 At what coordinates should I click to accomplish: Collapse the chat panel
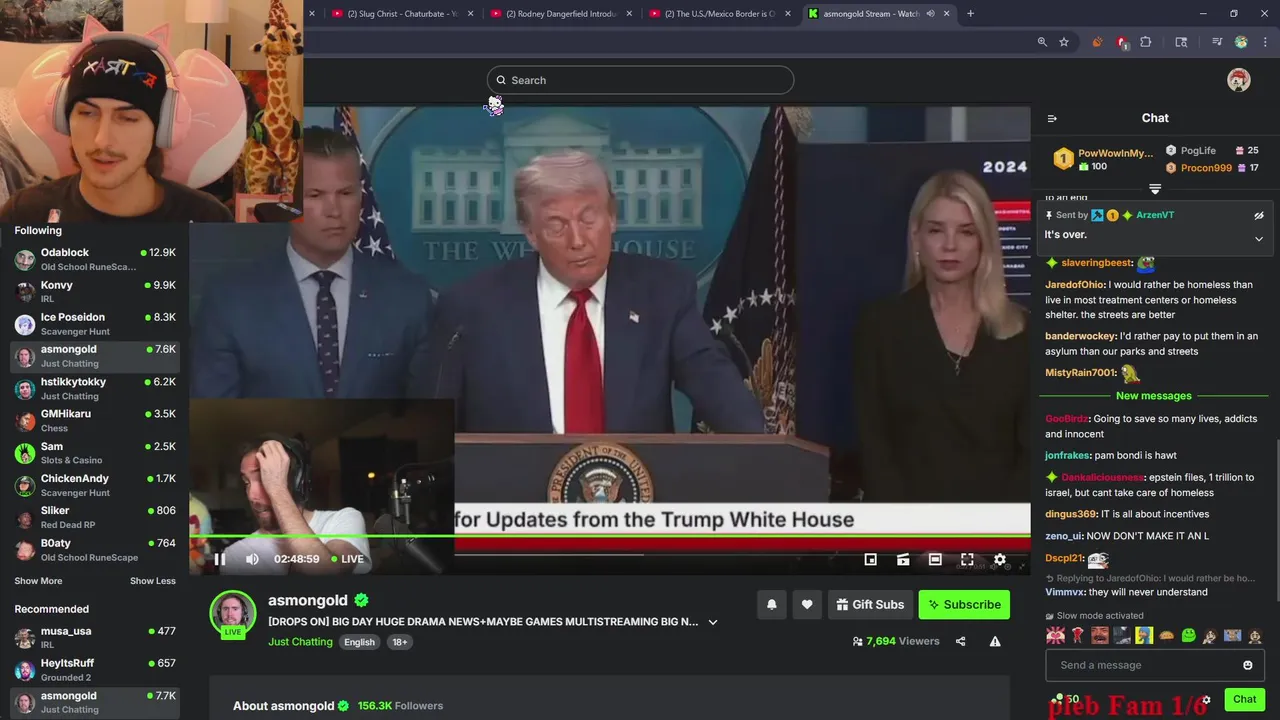(1052, 118)
